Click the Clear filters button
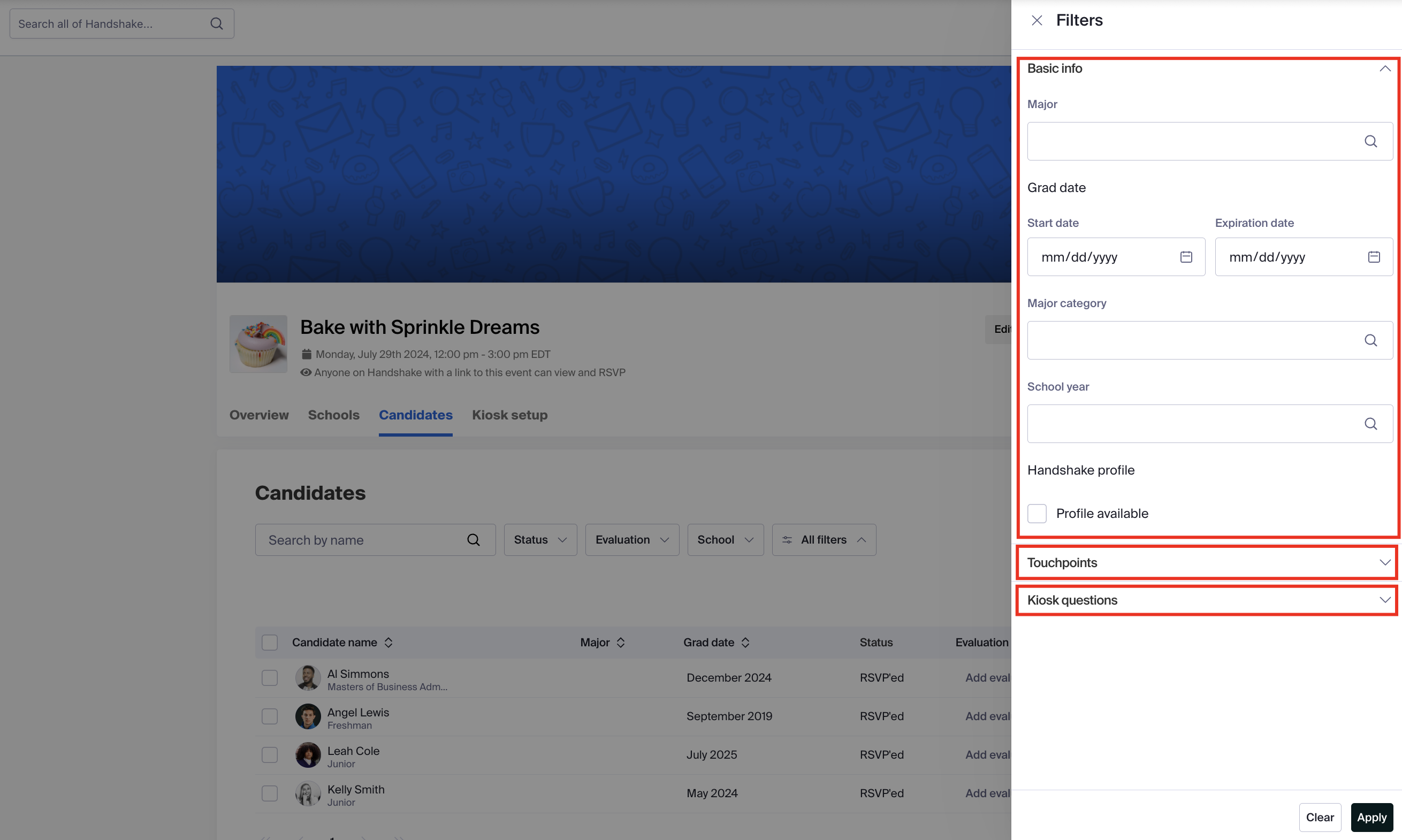The height and width of the screenshot is (840, 1402). [1320, 818]
